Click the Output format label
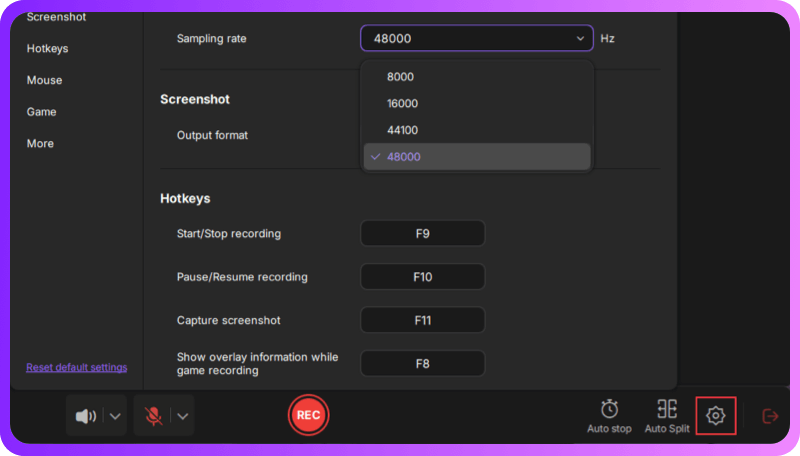Image resolution: width=800 pixels, height=456 pixels. coord(212,135)
